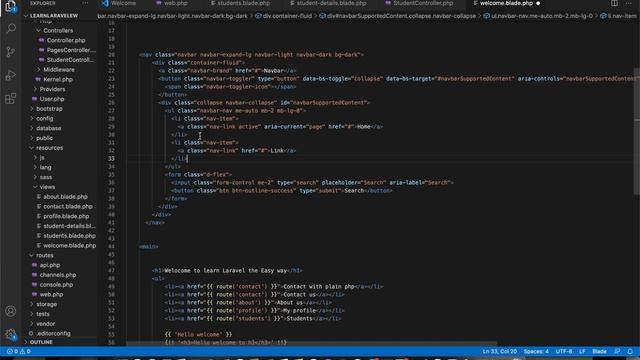This screenshot has width=640, height=360.
Task: Collapse the routes folder
Action: (44, 256)
